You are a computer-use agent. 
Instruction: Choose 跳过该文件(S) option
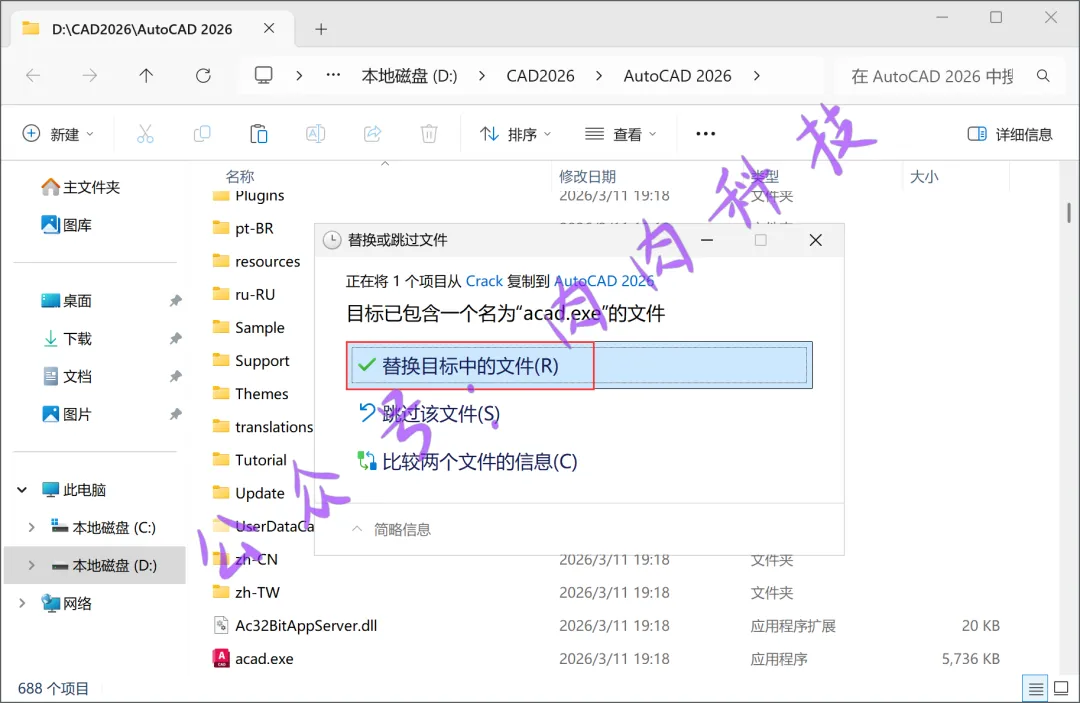[429, 413]
